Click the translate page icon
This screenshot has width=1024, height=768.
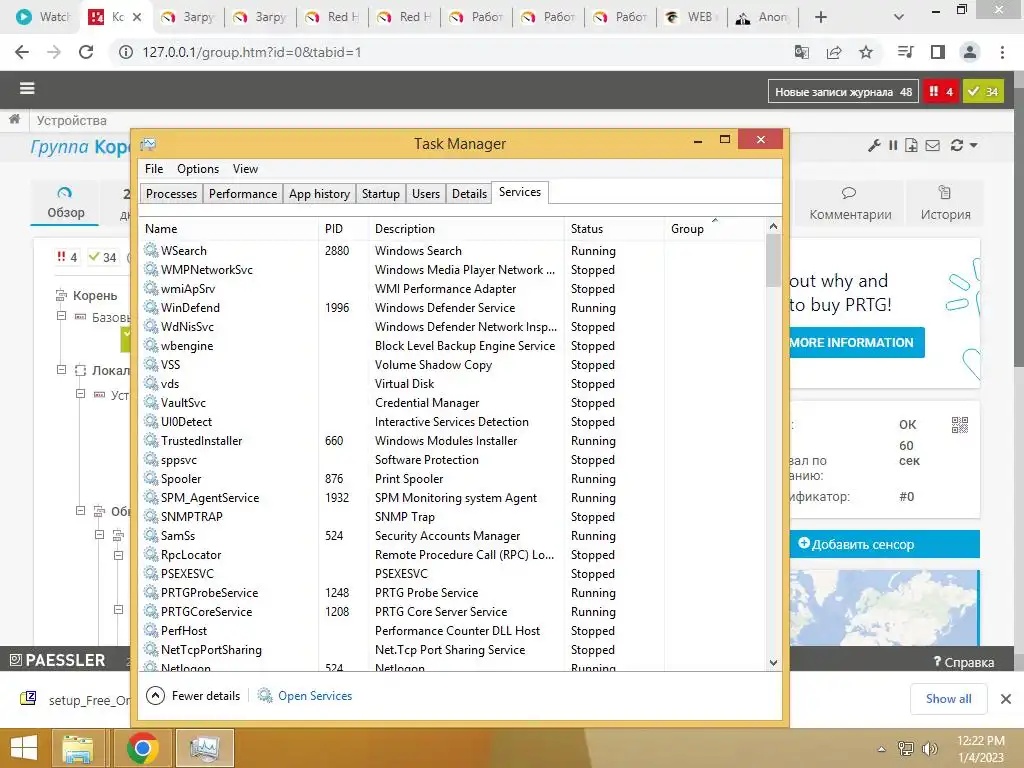(x=802, y=52)
